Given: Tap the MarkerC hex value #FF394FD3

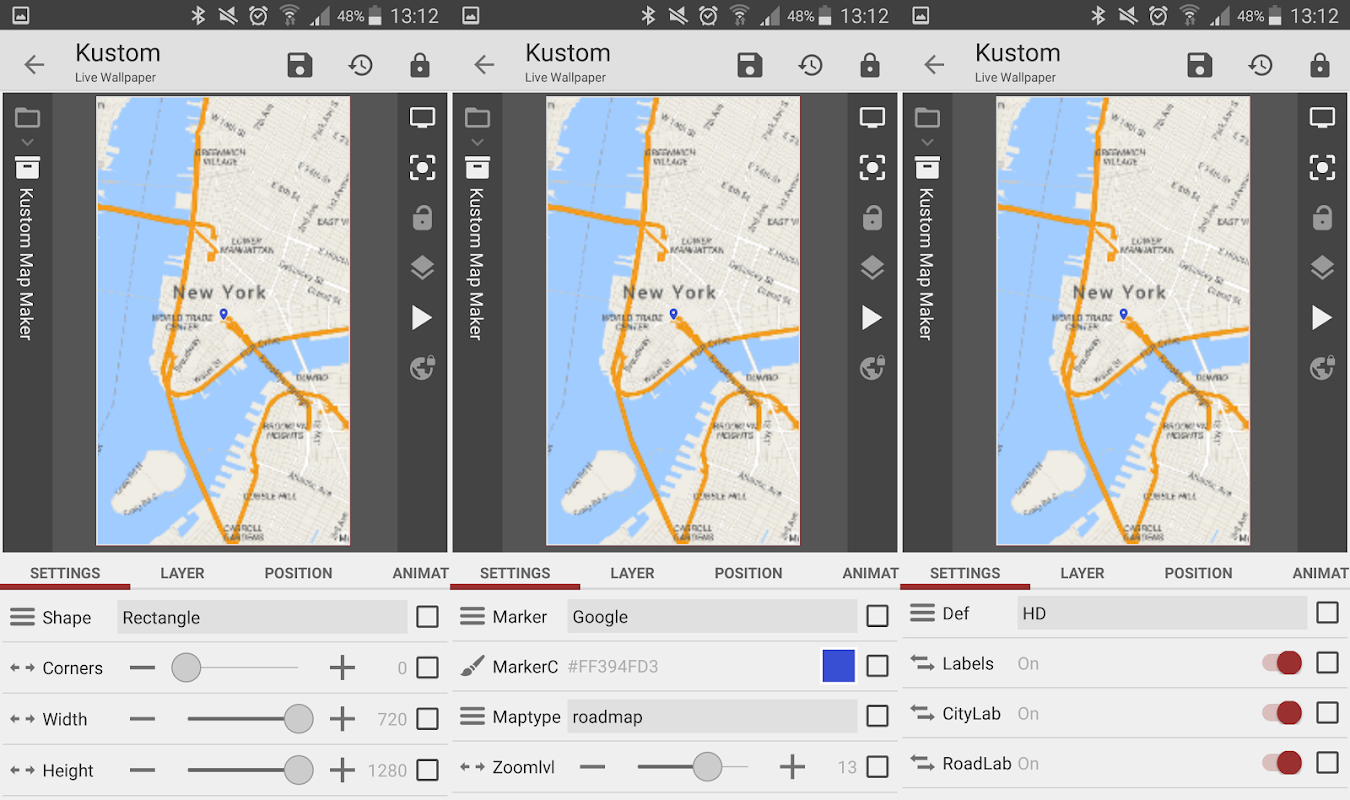Looking at the screenshot, I should pyautogui.click(x=613, y=666).
